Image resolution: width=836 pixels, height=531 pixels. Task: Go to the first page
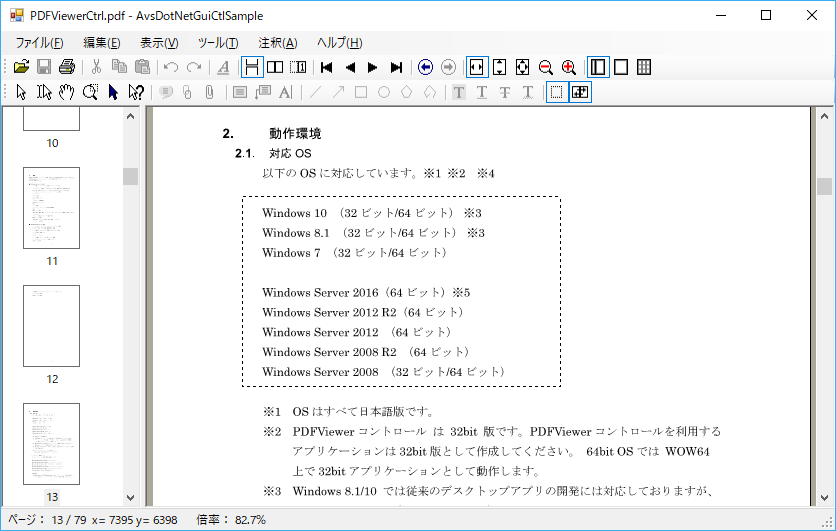(327, 67)
